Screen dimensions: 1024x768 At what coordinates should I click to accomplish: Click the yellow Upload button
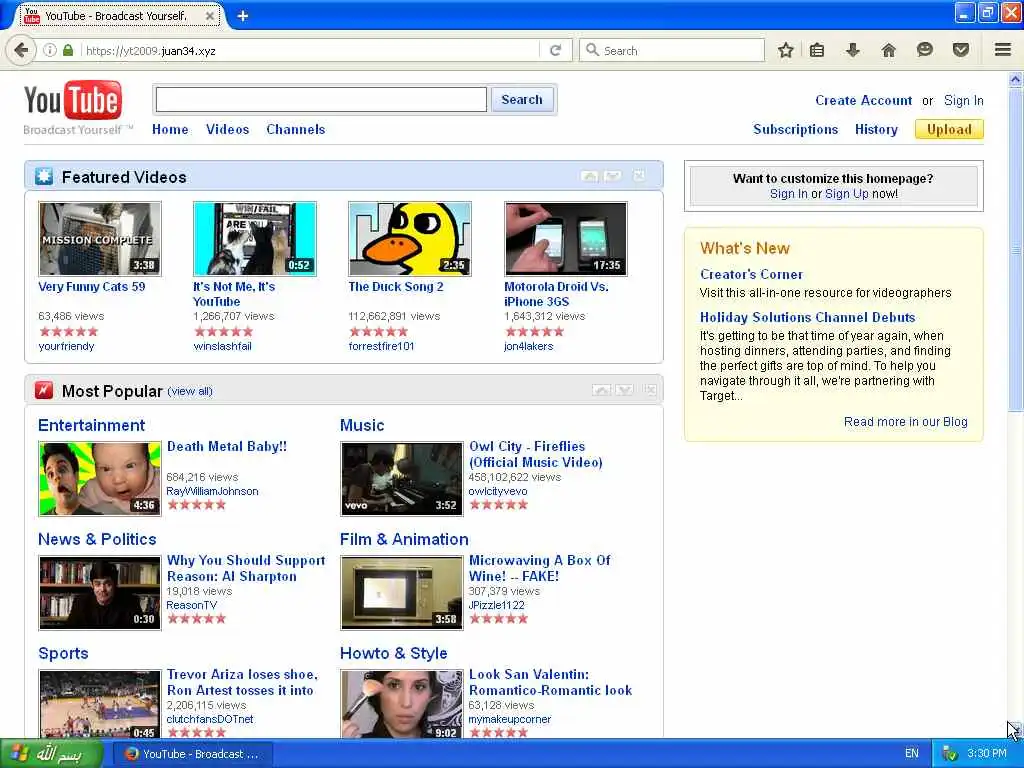(x=949, y=129)
